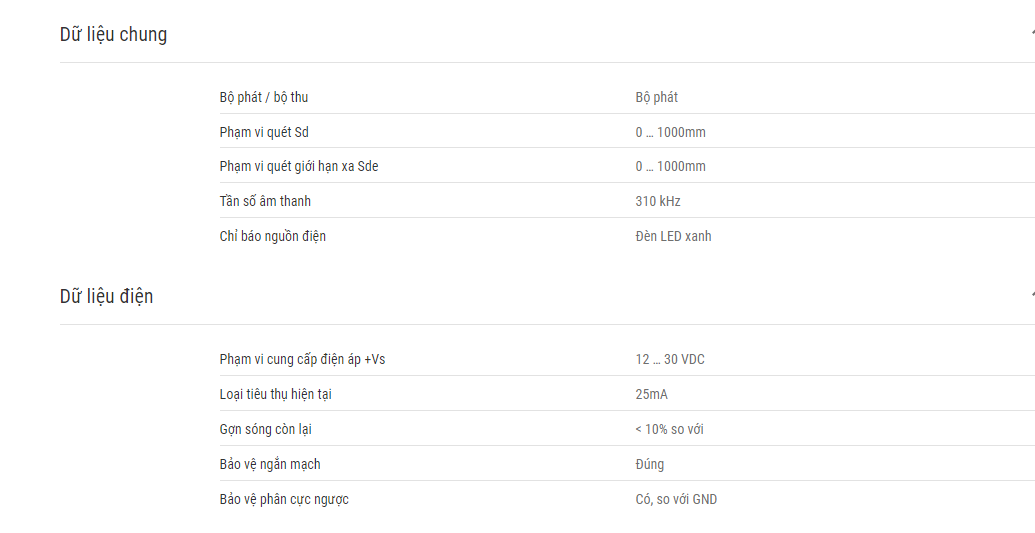Click the Có, so với GND value
Image resolution: width=1035 pixels, height=533 pixels.
point(676,499)
